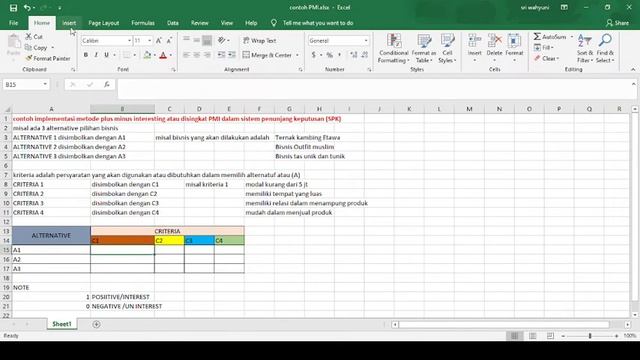
Task: Open Sort & Filter
Action: [x=584, y=48]
